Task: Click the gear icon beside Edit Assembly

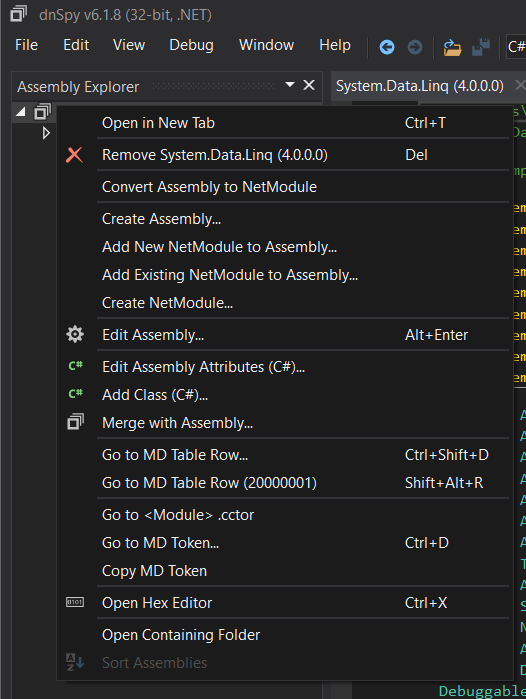Action: 75,334
